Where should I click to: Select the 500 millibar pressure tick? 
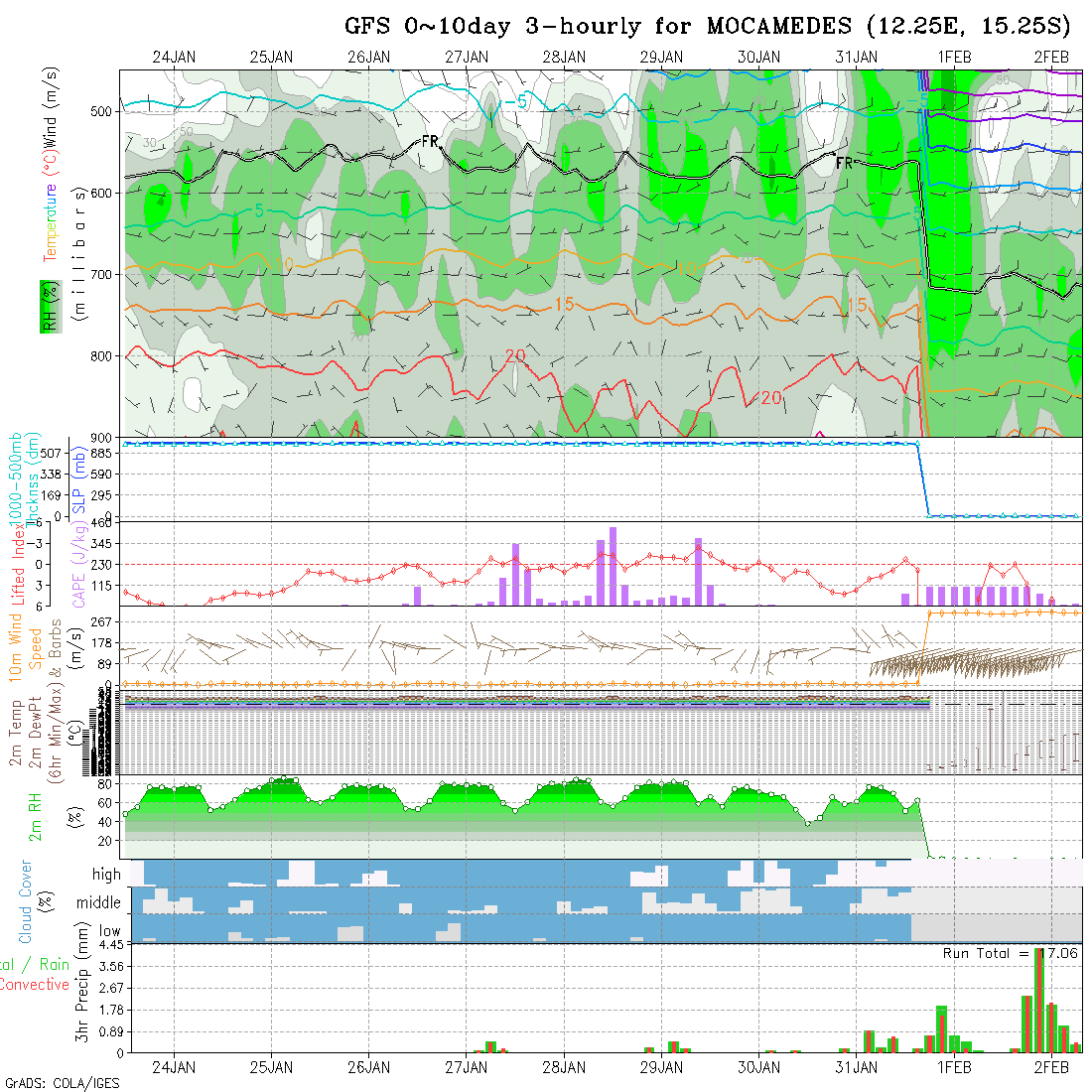(101, 111)
